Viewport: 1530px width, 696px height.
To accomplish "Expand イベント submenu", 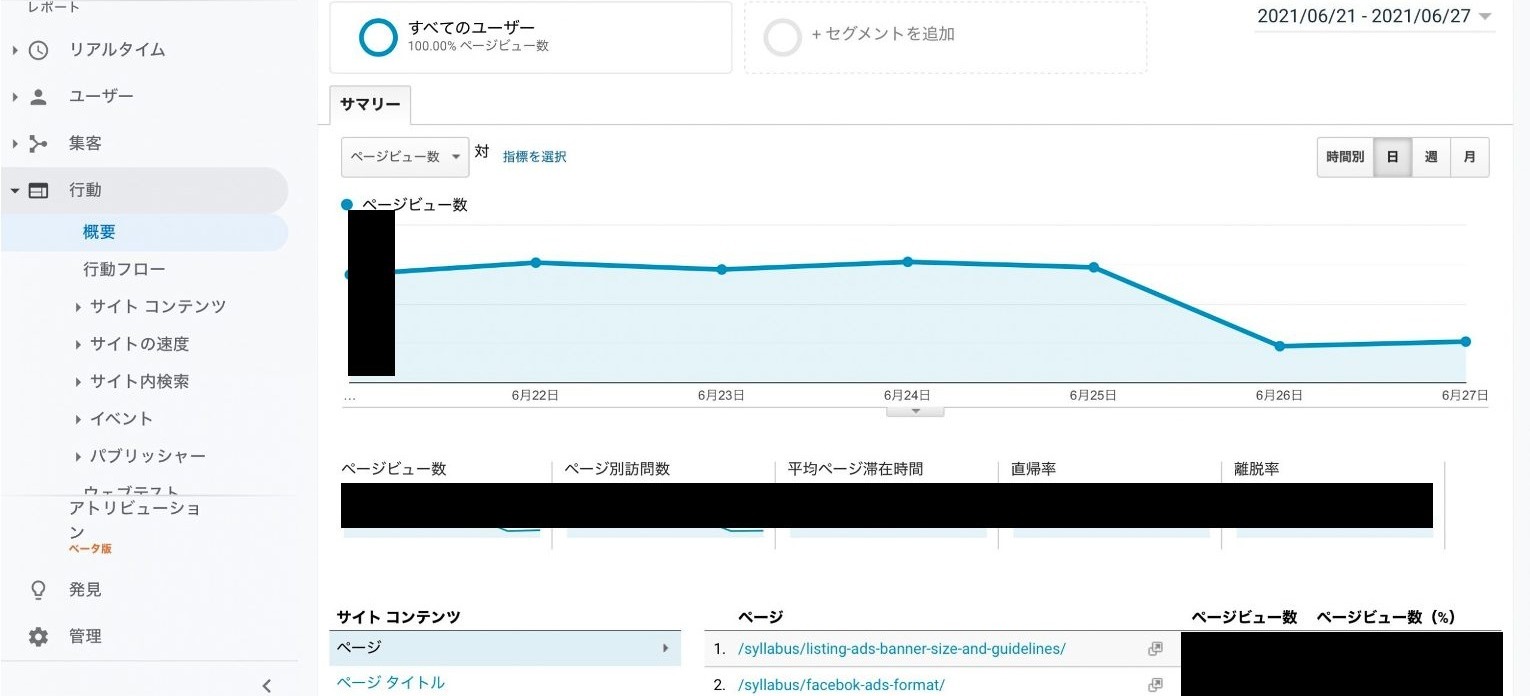I will pos(78,419).
